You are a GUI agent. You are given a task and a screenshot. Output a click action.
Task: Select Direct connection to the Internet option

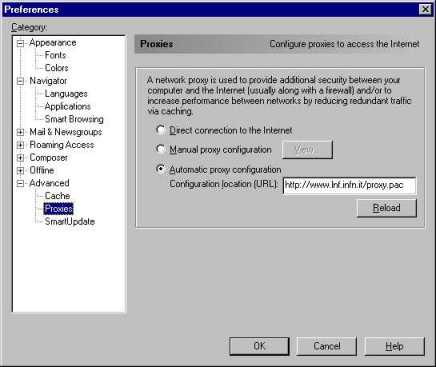pyautogui.click(x=161, y=130)
